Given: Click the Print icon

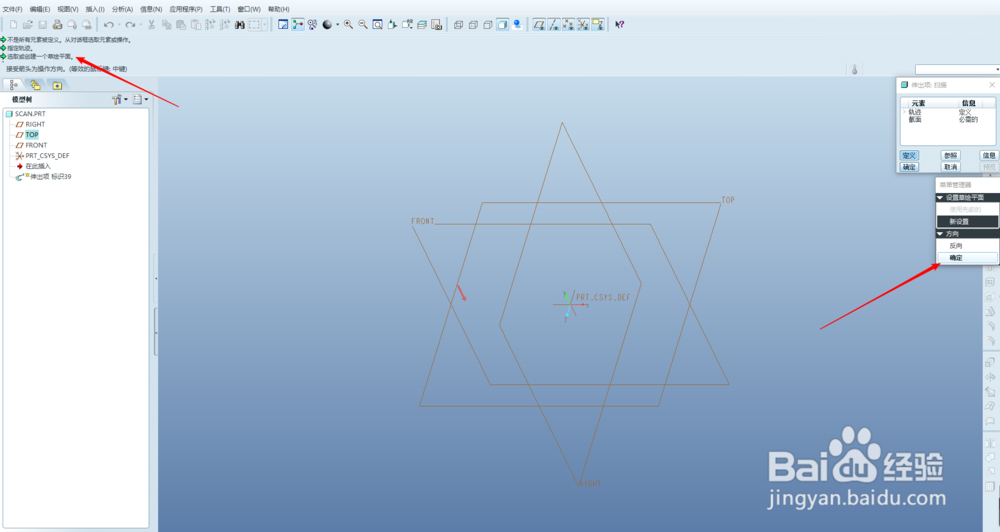Looking at the screenshot, I should coord(57,24).
